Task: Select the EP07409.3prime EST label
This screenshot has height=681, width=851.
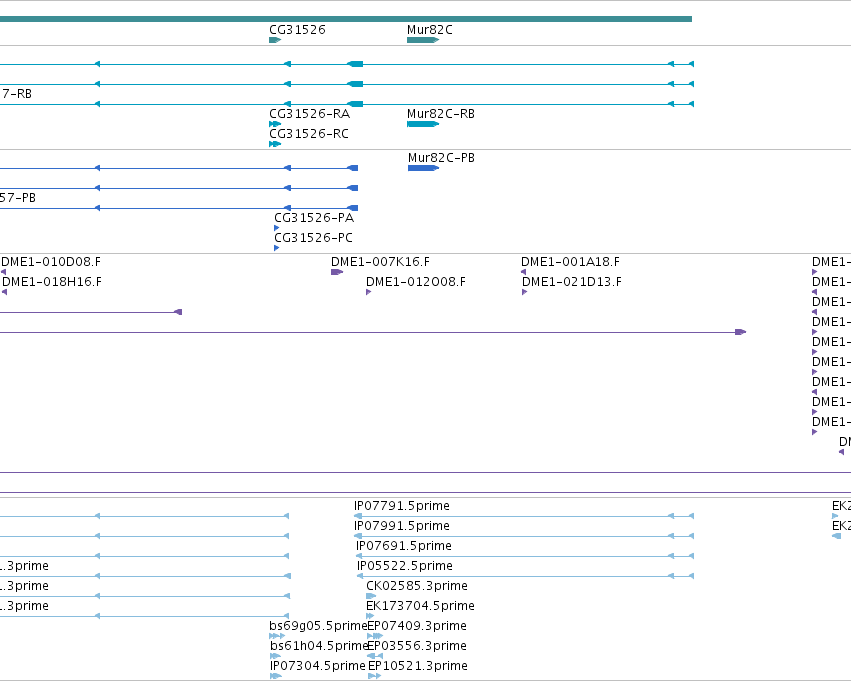Action: click(417, 626)
